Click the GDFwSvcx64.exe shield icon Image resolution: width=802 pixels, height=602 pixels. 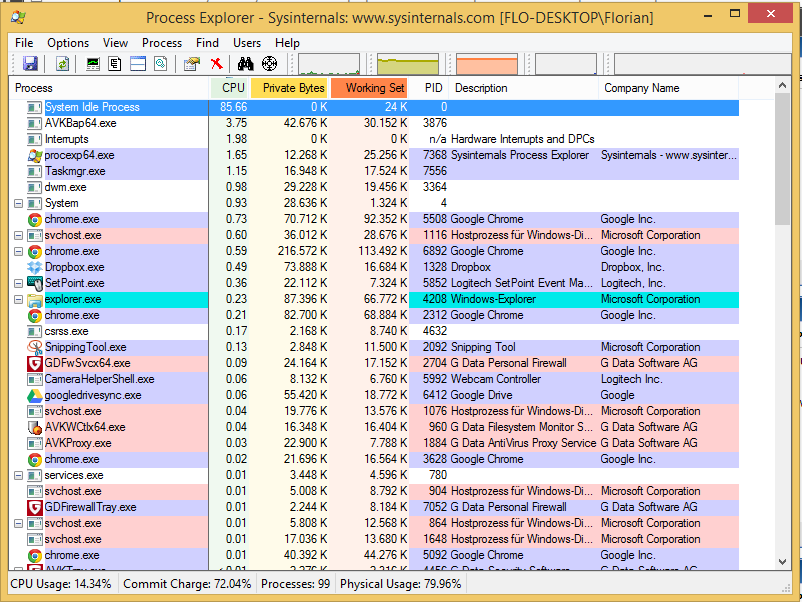click(35, 363)
